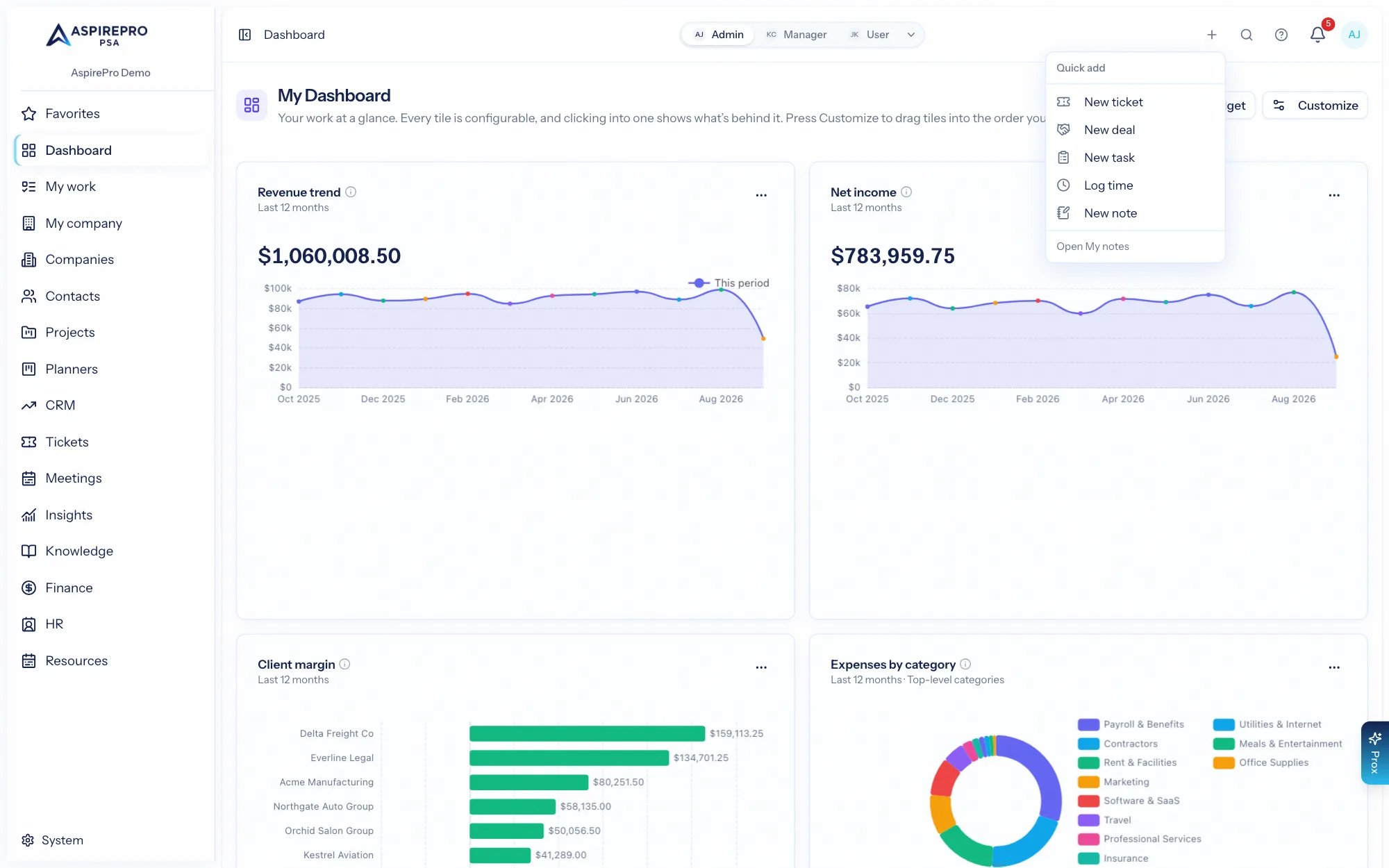Click the Northgate Auto Group margin bar

(x=513, y=807)
